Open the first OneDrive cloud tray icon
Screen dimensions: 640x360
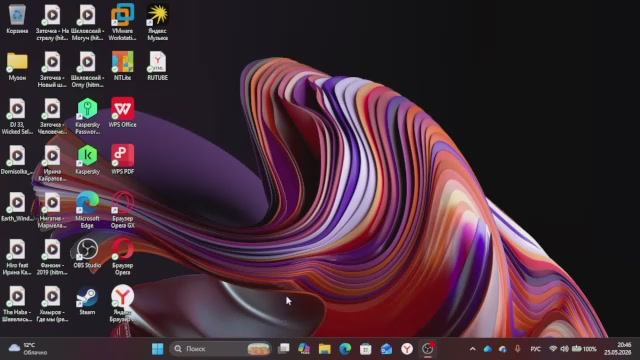click(488, 349)
